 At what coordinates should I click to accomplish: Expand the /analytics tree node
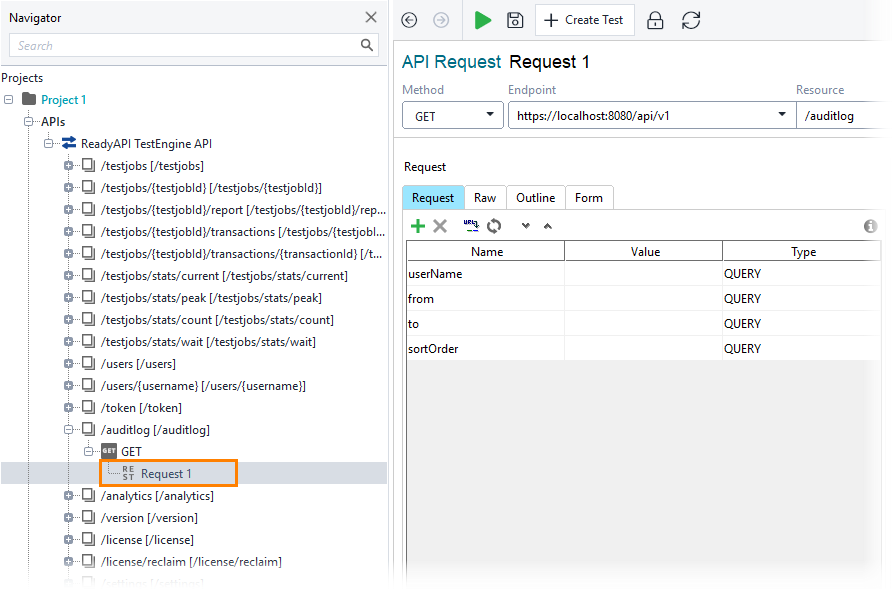[68, 495]
